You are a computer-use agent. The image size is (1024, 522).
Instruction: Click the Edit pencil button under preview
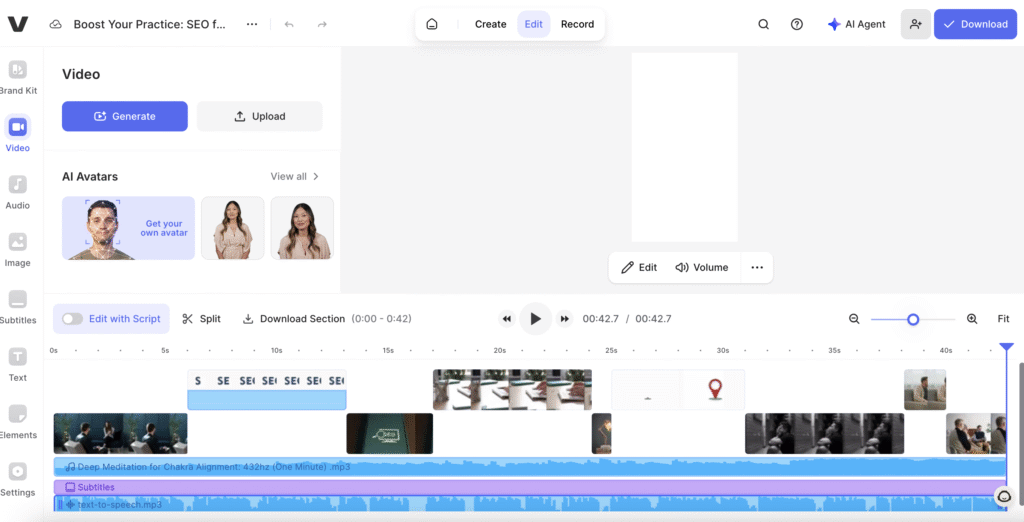tap(639, 267)
